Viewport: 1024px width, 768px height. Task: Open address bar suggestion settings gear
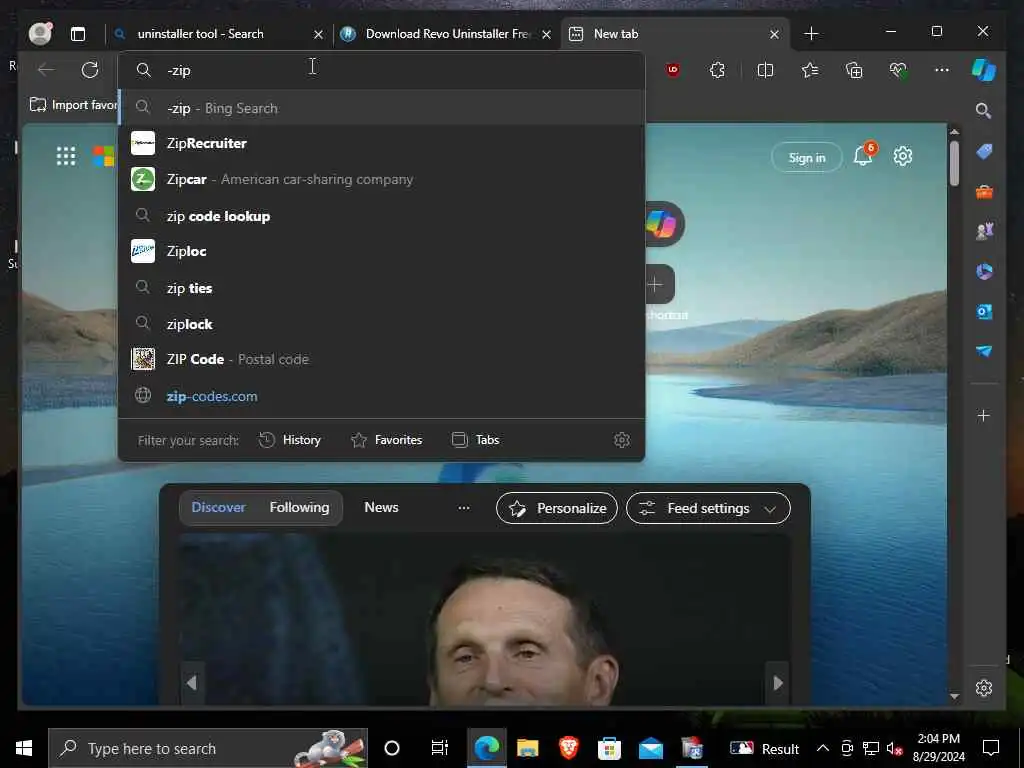(x=622, y=440)
